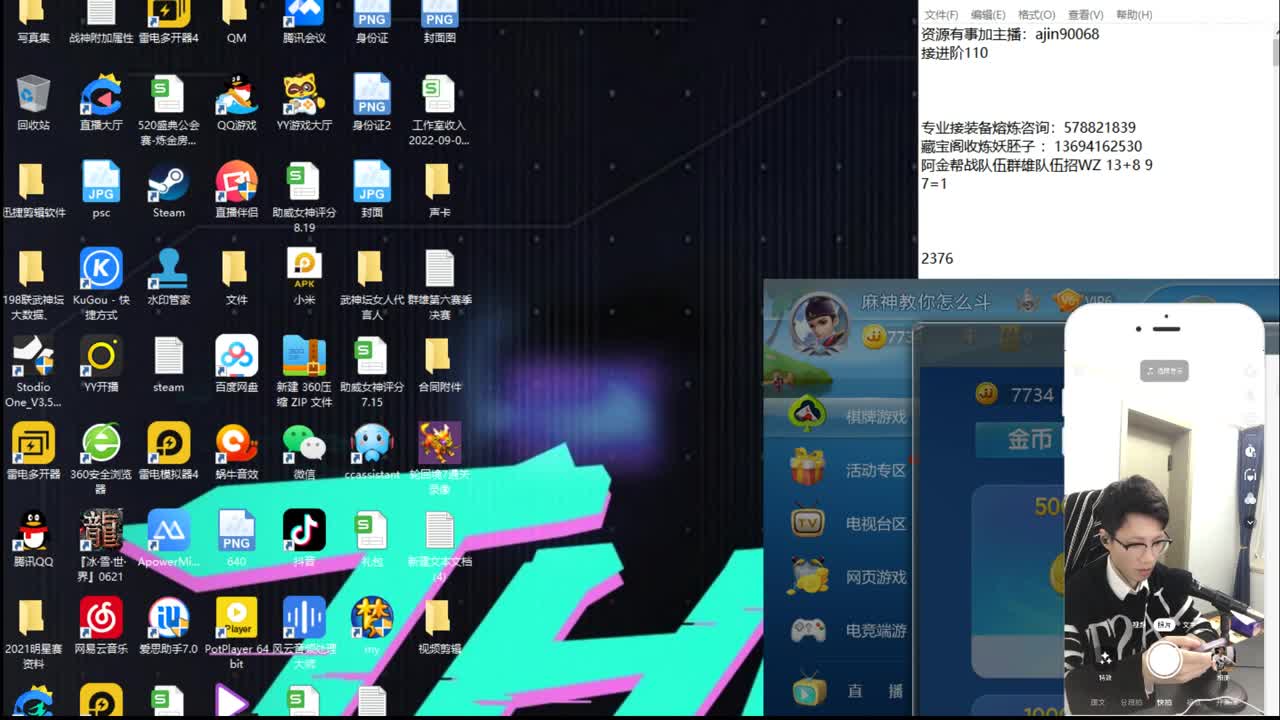Image resolution: width=1280 pixels, height=720 pixels.
Task: Launch YY游戏大厅 shortcut
Action: tap(304, 103)
